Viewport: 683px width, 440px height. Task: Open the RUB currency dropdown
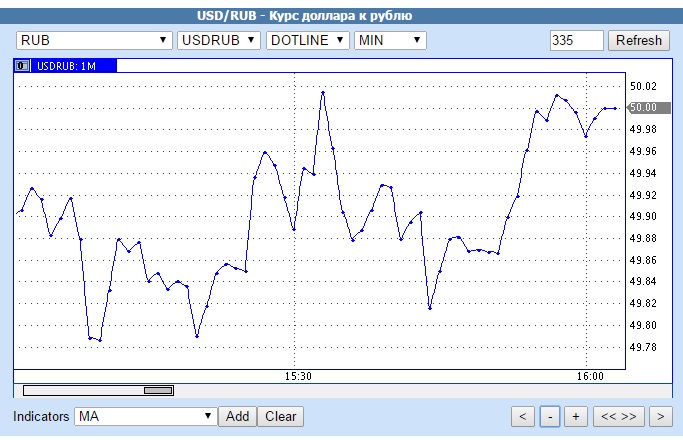coord(94,41)
